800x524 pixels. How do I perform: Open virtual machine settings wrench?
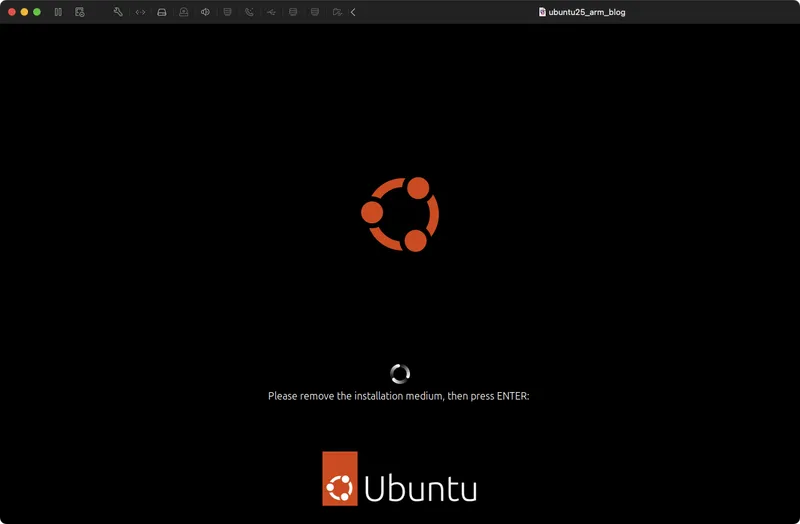point(118,12)
